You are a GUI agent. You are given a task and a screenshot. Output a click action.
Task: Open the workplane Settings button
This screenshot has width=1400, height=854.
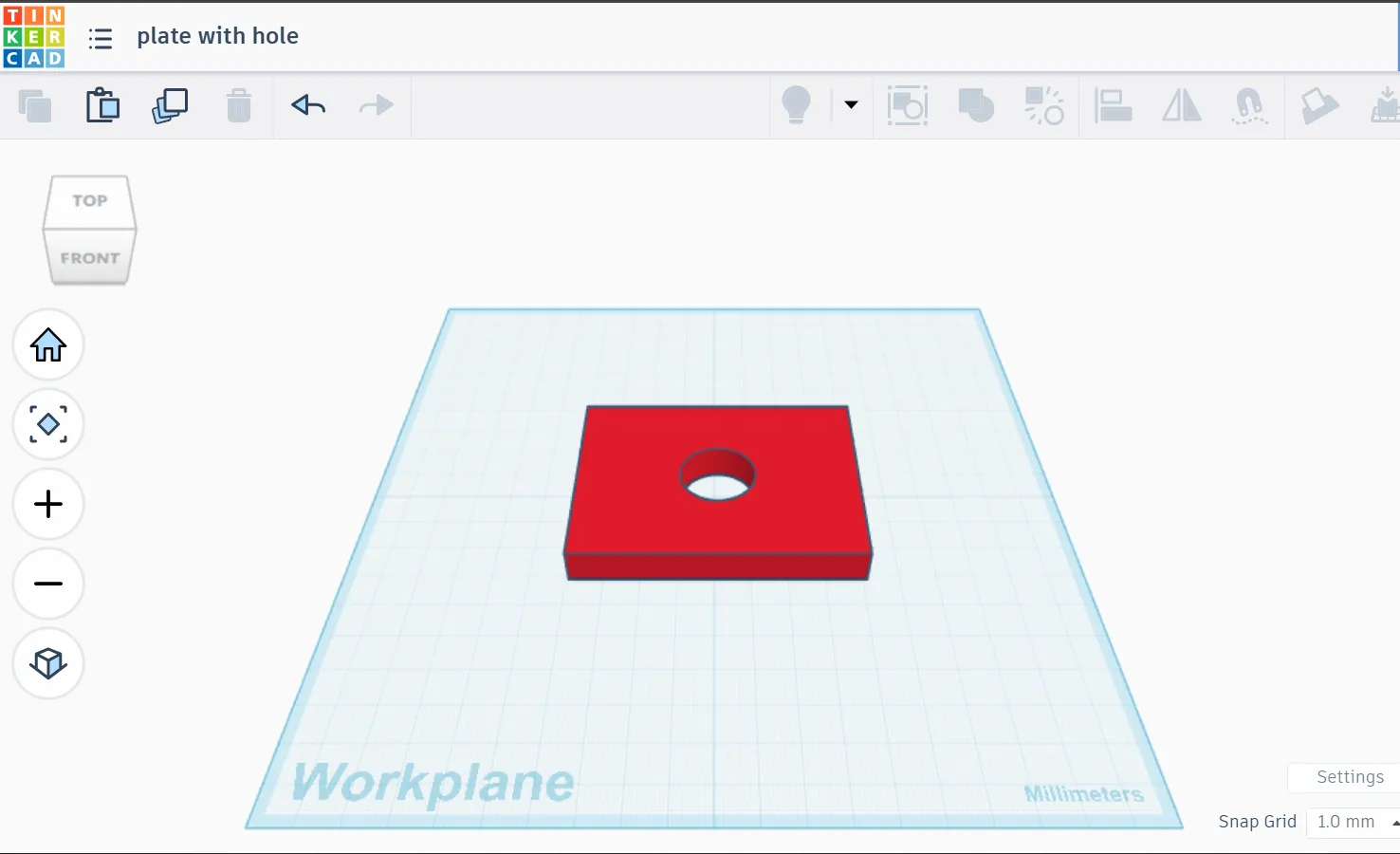pyautogui.click(x=1349, y=777)
